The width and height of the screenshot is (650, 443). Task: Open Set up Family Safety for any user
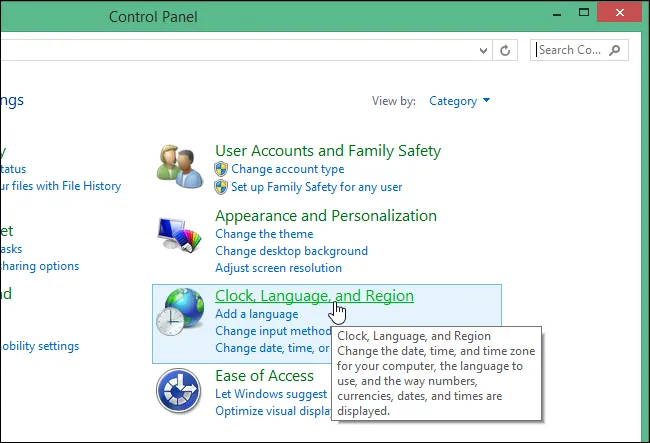coord(317,187)
